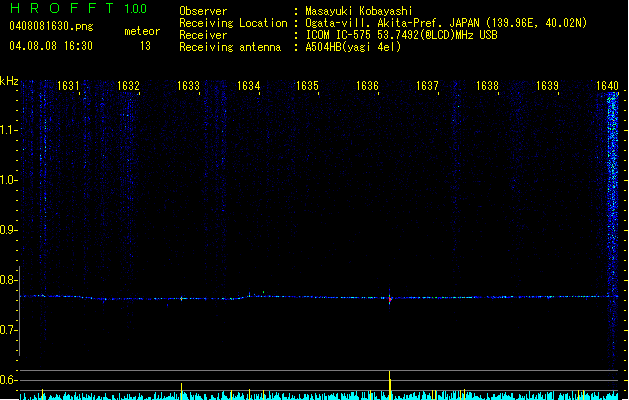The image size is (629, 400).
Task: Select the file name 0408081630.png
Action: tap(51, 26)
